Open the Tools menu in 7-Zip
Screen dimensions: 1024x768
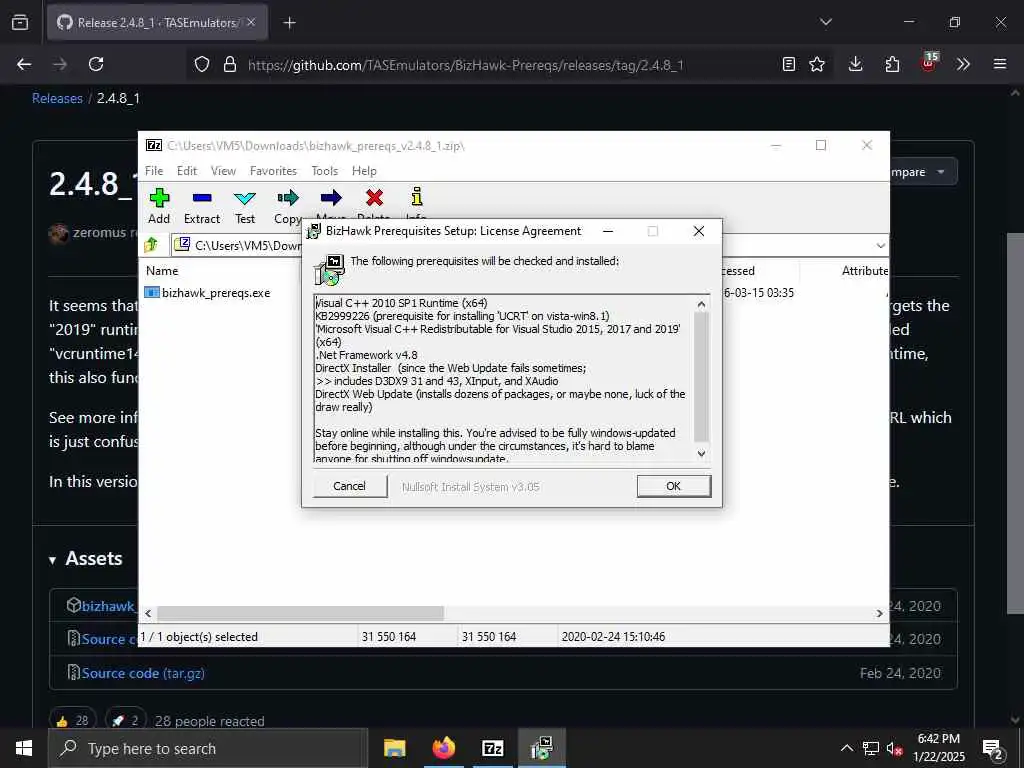coord(325,170)
